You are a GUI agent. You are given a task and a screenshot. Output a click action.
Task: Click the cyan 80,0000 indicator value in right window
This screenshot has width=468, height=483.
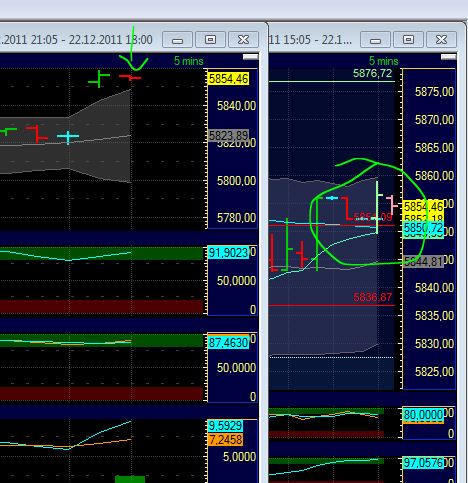pos(423,415)
